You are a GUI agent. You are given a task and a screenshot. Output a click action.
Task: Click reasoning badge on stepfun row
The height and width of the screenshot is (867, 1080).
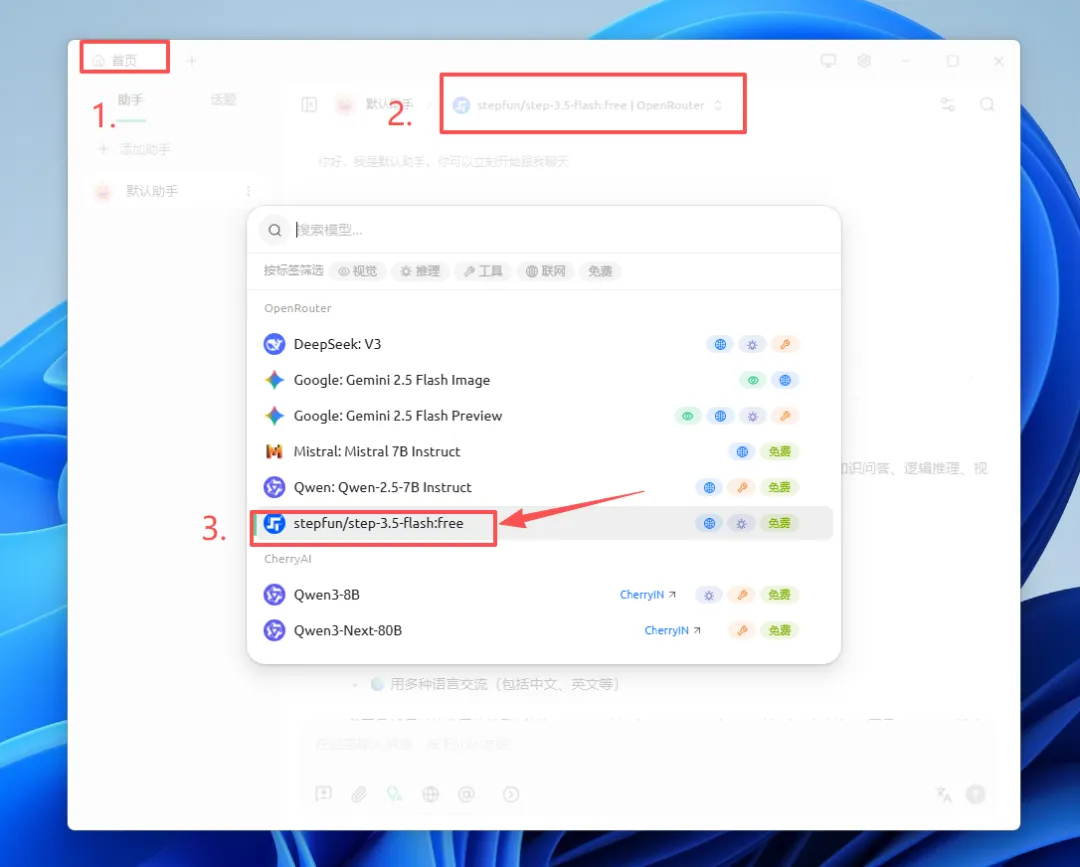pyautogui.click(x=741, y=523)
